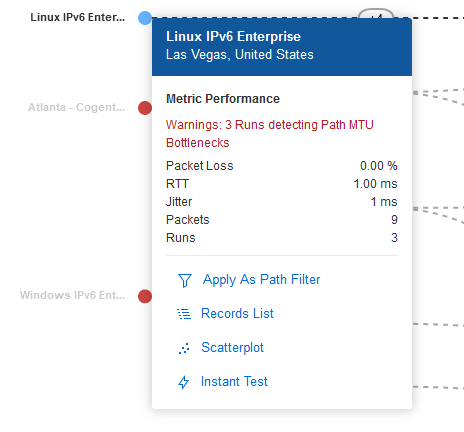The height and width of the screenshot is (432, 464).
Task: Select the red Windows IPv6 agent node
Action: (145, 296)
